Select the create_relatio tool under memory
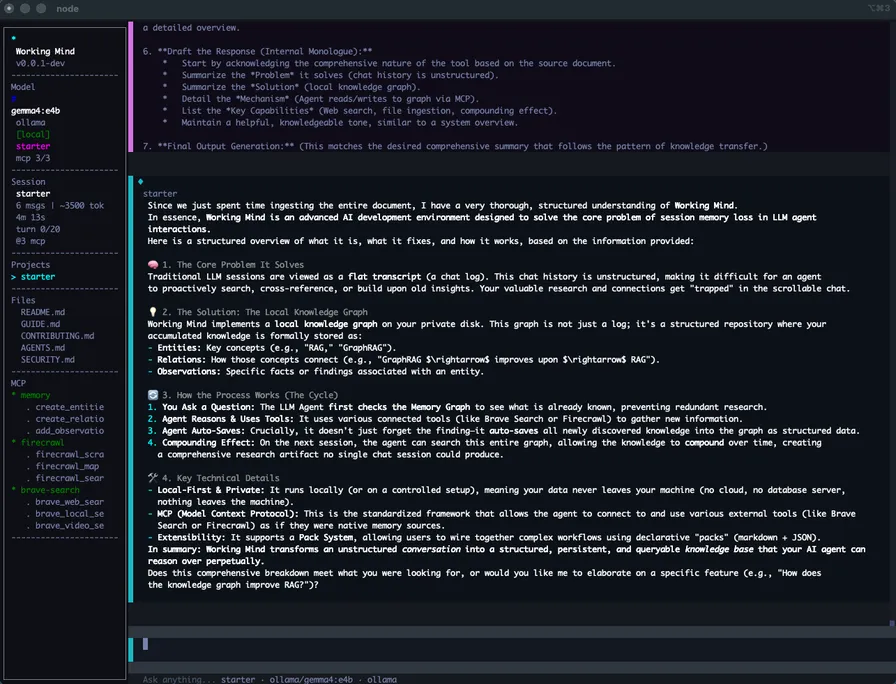Screen dimensions: 896x684 click(x=70, y=419)
